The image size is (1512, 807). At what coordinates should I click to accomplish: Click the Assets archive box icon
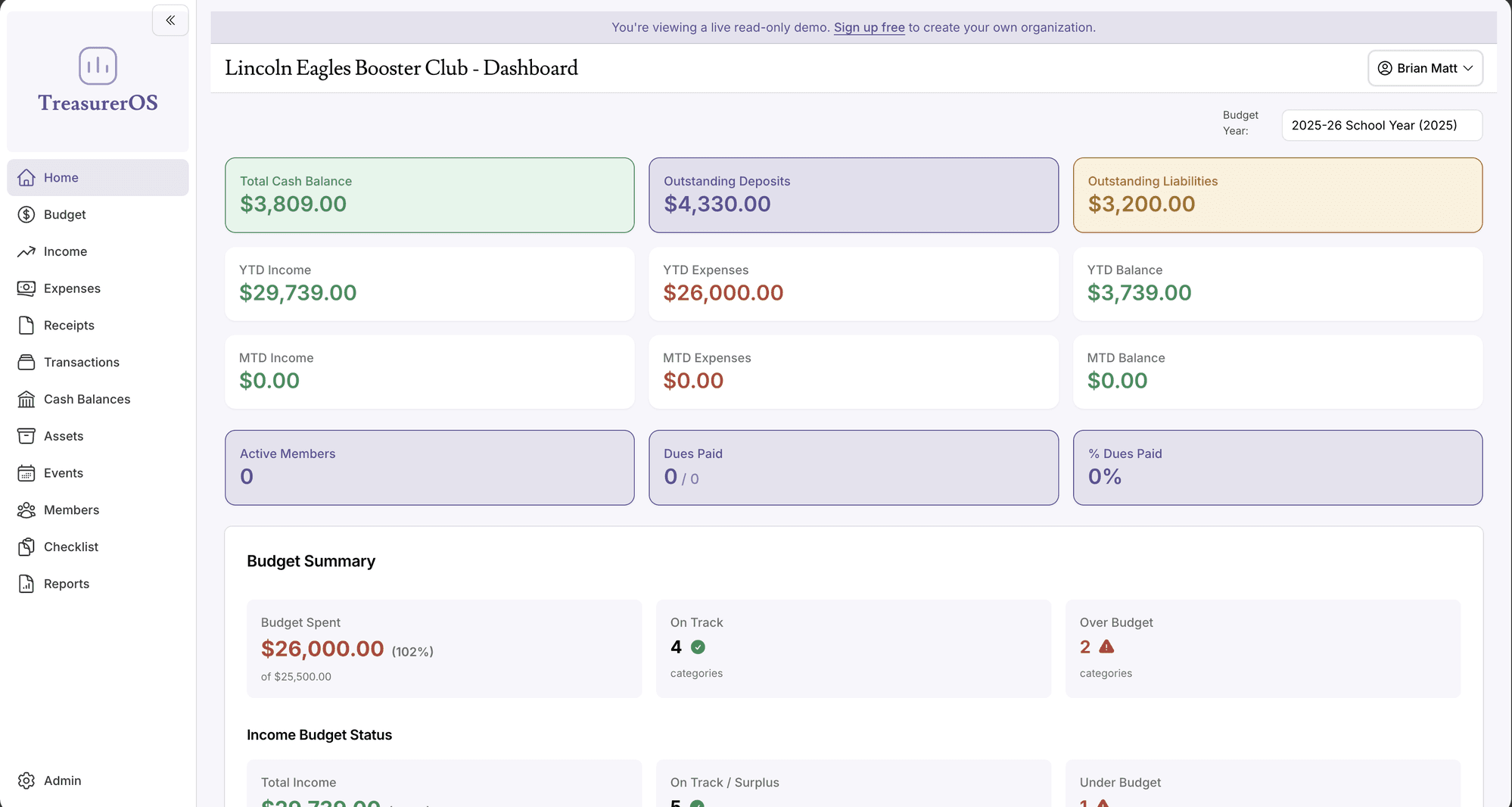pos(26,436)
